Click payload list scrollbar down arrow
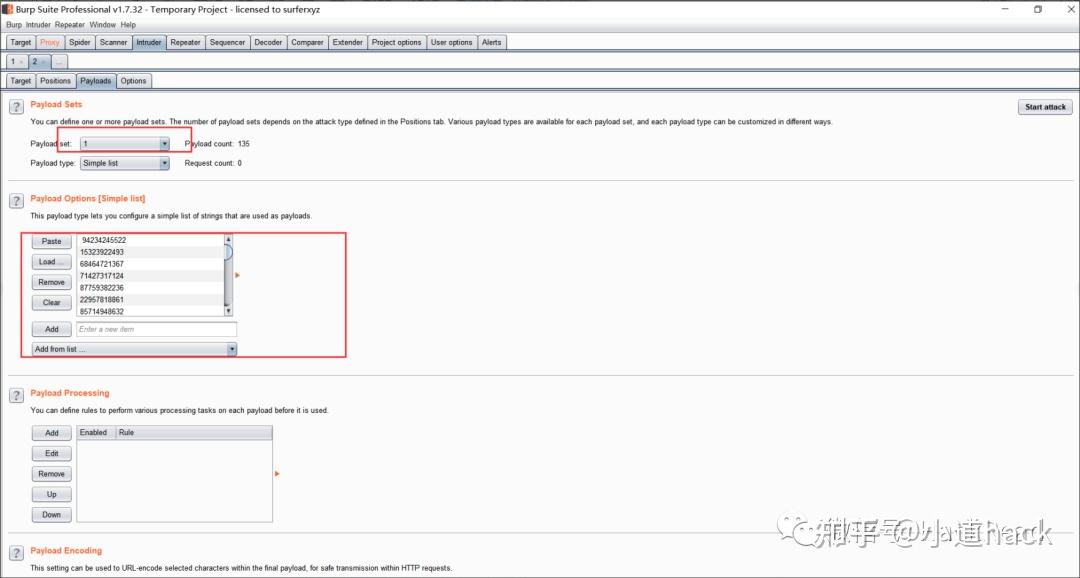This screenshot has width=1080, height=578. point(229,311)
